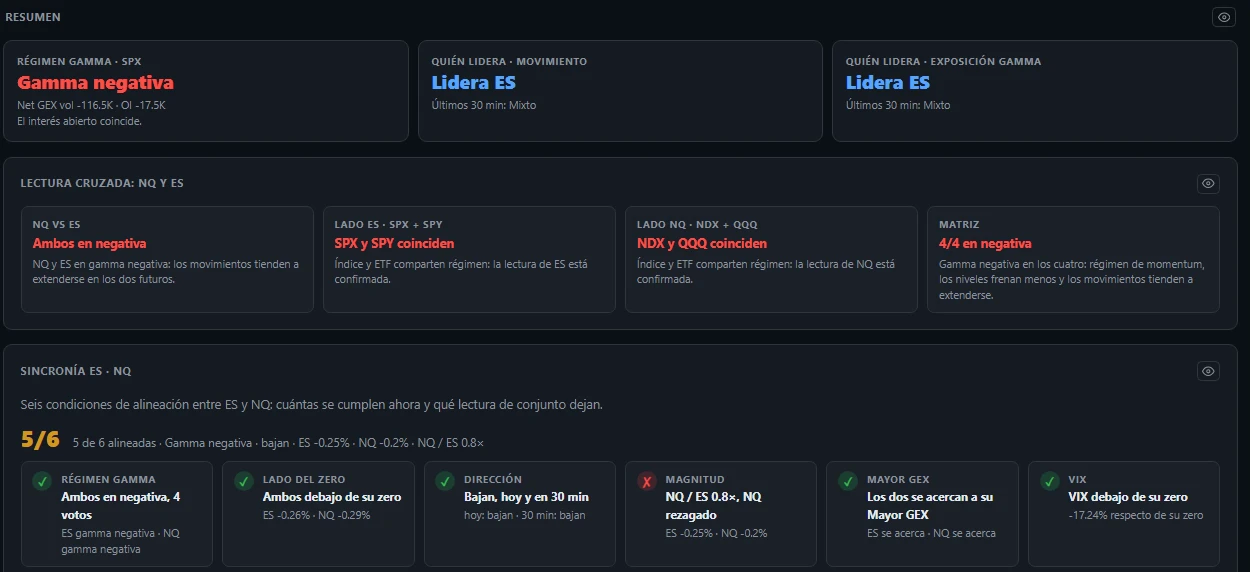Click 'Los dos se acercan a su Mayor GEX'
Viewport: 1250px width, 572px height.
pyautogui.click(x=929, y=505)
